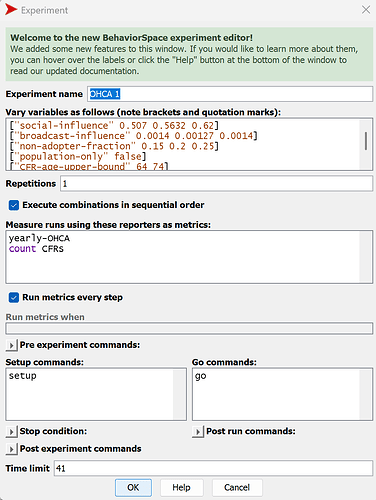This screenshot has width=376, height=500.
Task: Expand Pre experiment commands section
Action: tap(11, 345)
